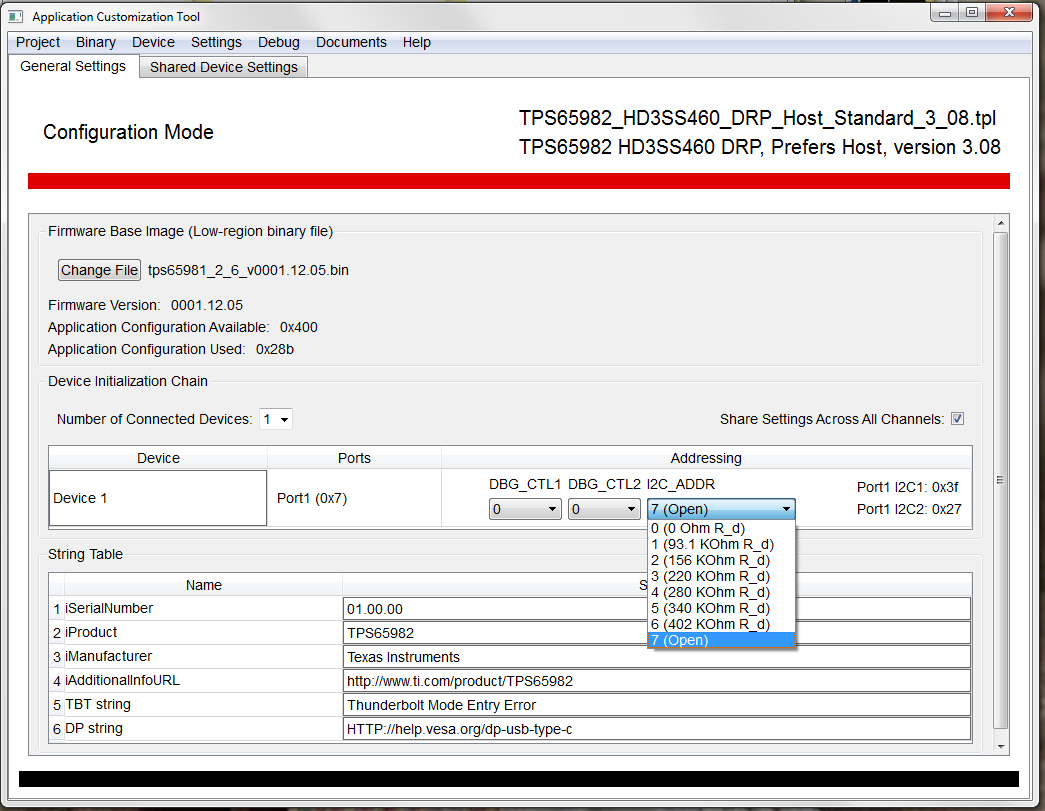The image size is (1045, 811).
Task: Click Port1 I2C1: 0x3f text
Action: click(x=907, y=487)
